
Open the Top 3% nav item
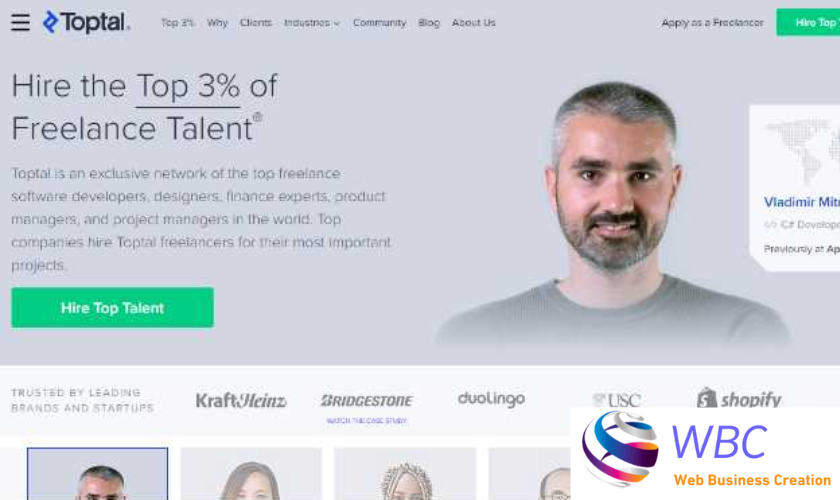(177, 23)
